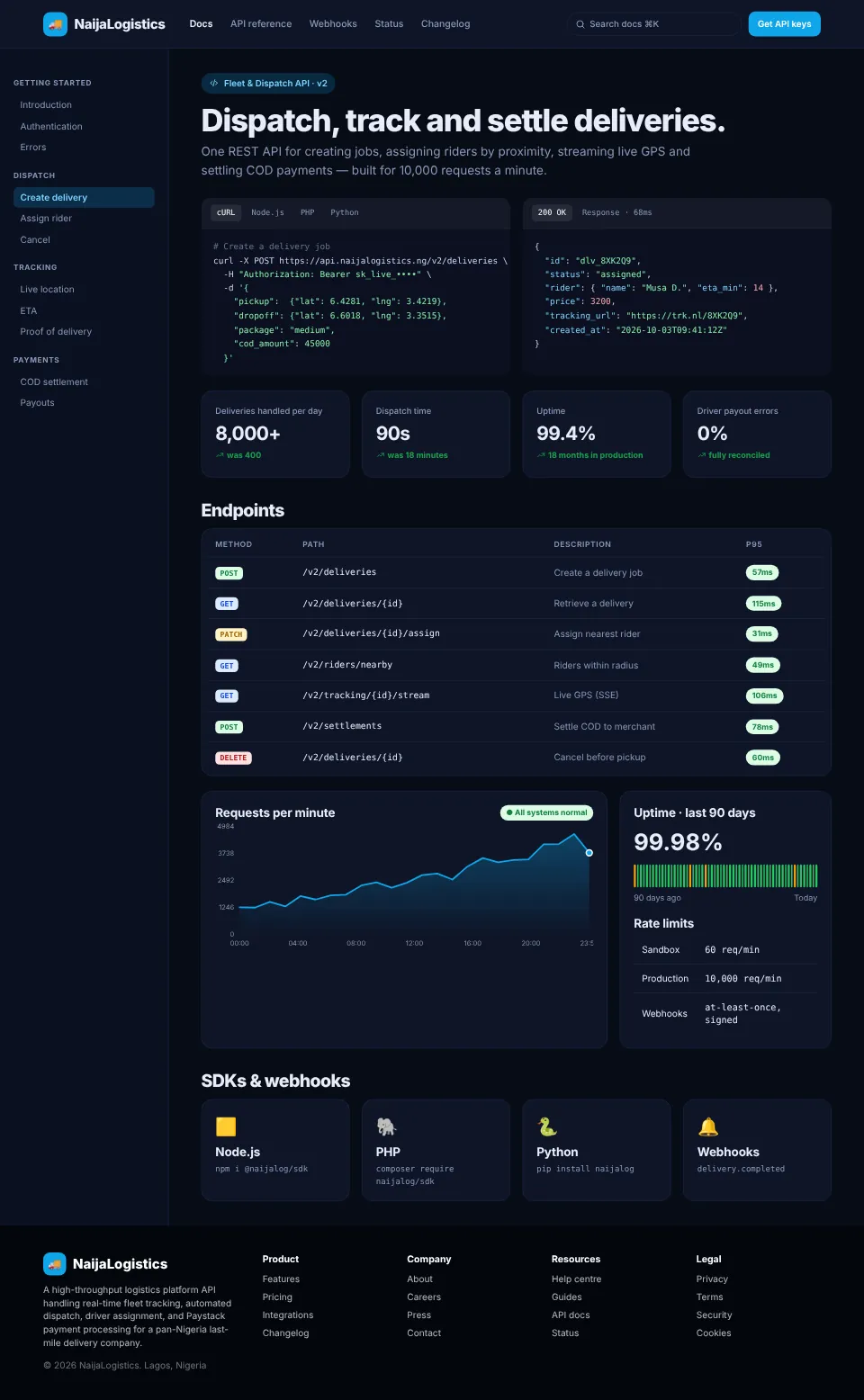Open Careers link in footer
Viewport: 864px width, 1400px height.
coord(424,1297)
